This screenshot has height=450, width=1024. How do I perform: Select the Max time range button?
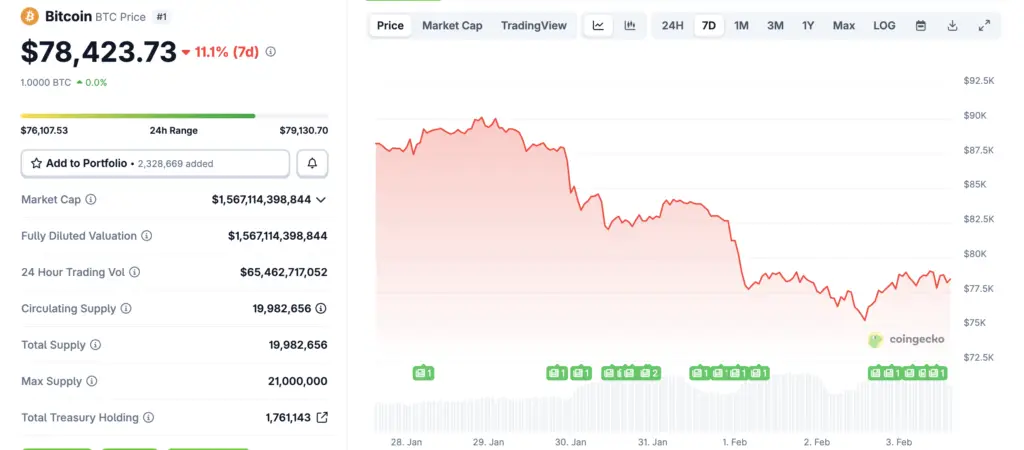tap(844, 25)
